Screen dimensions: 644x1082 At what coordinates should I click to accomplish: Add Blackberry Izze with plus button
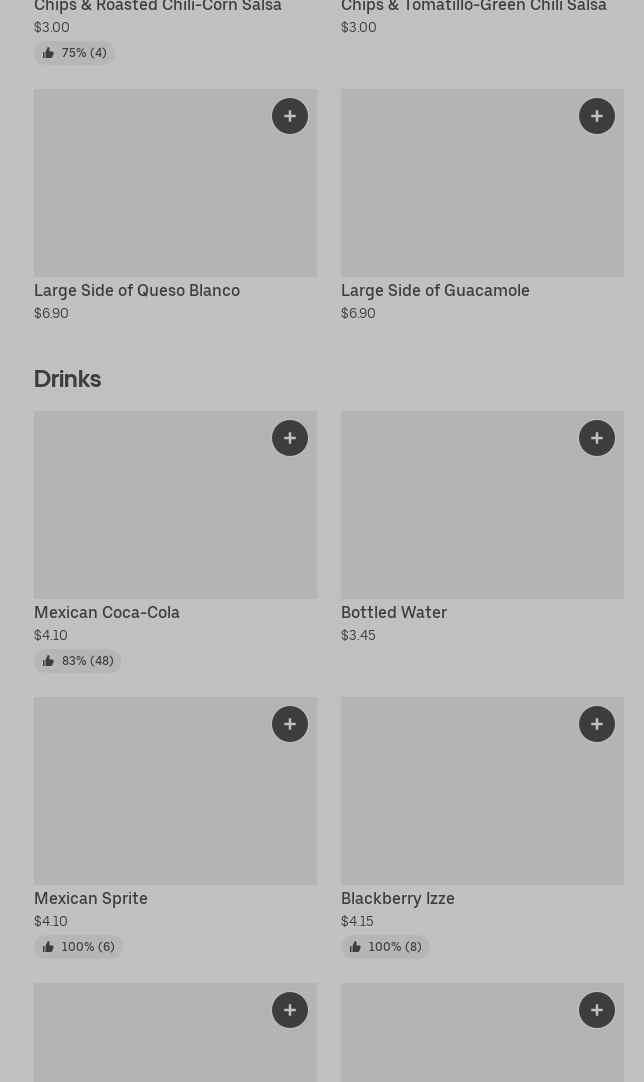597,724
